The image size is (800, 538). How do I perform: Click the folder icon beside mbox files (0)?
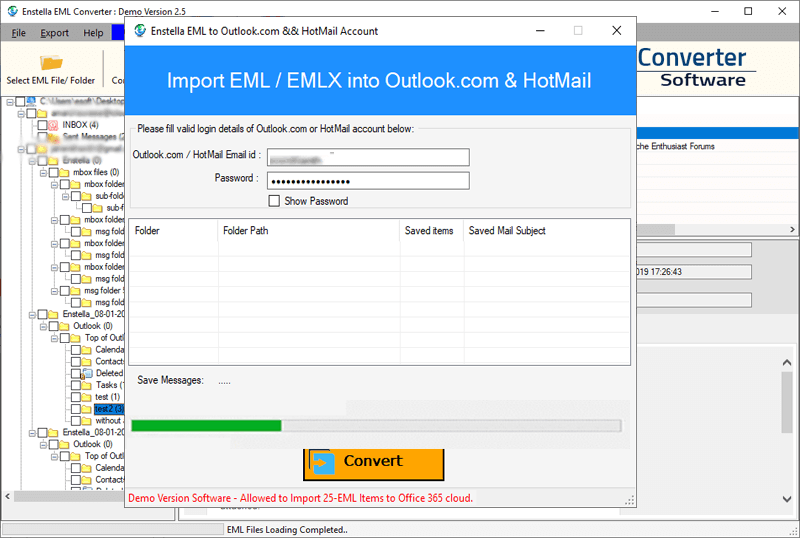[64, 173]
